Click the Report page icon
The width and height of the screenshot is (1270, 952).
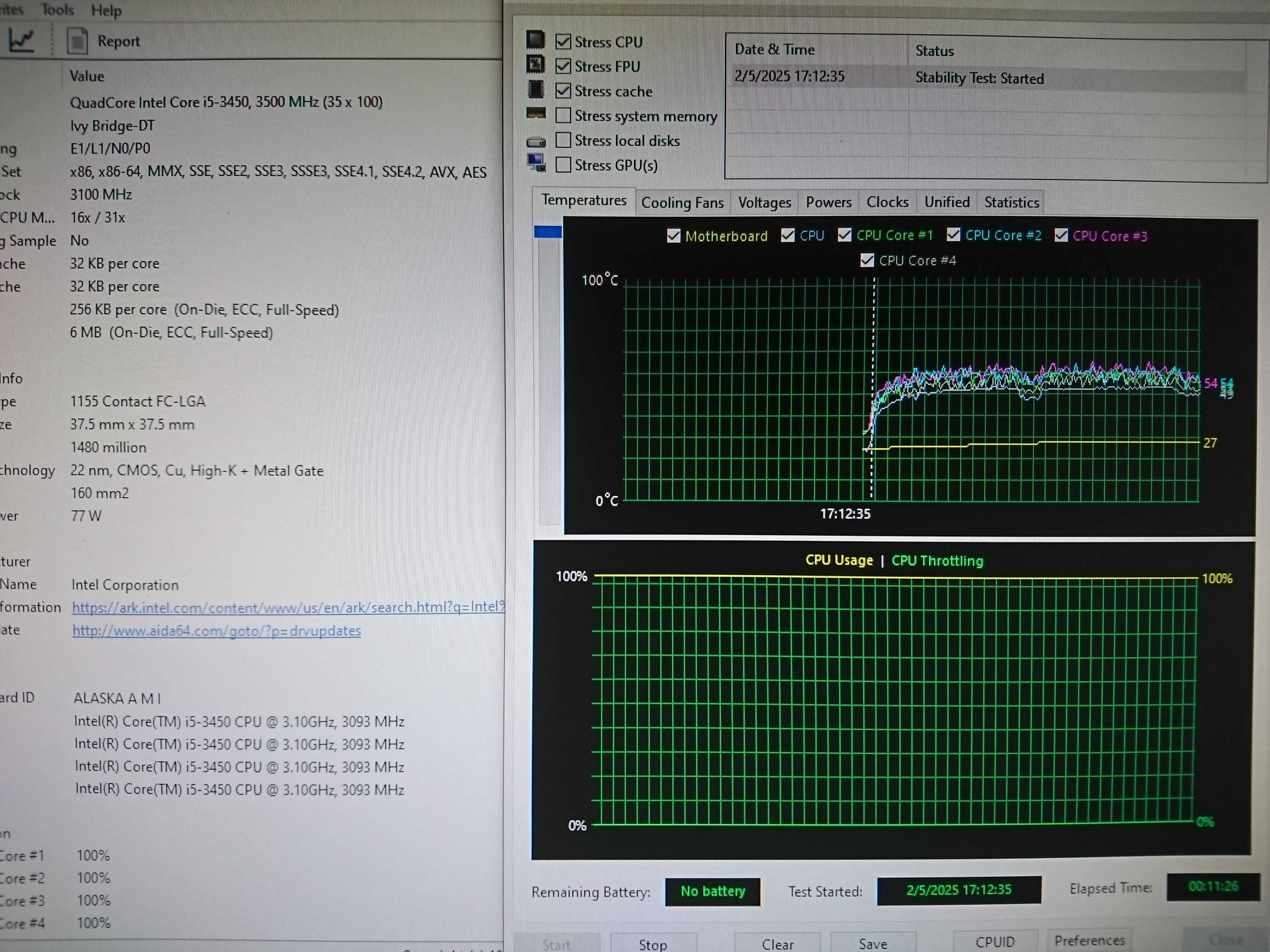click(x=77, y=41)
